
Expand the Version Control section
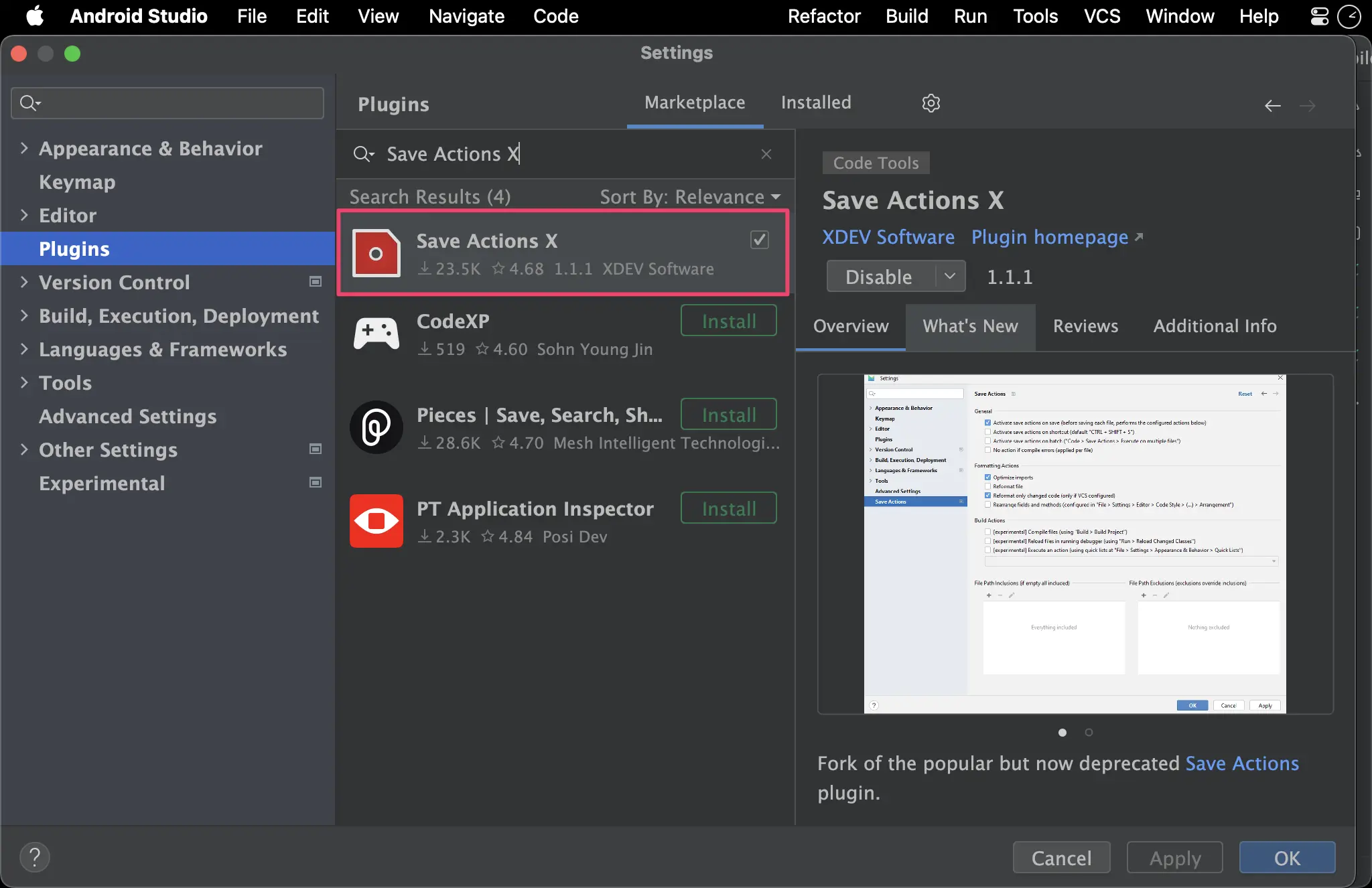tap(24, 282)
